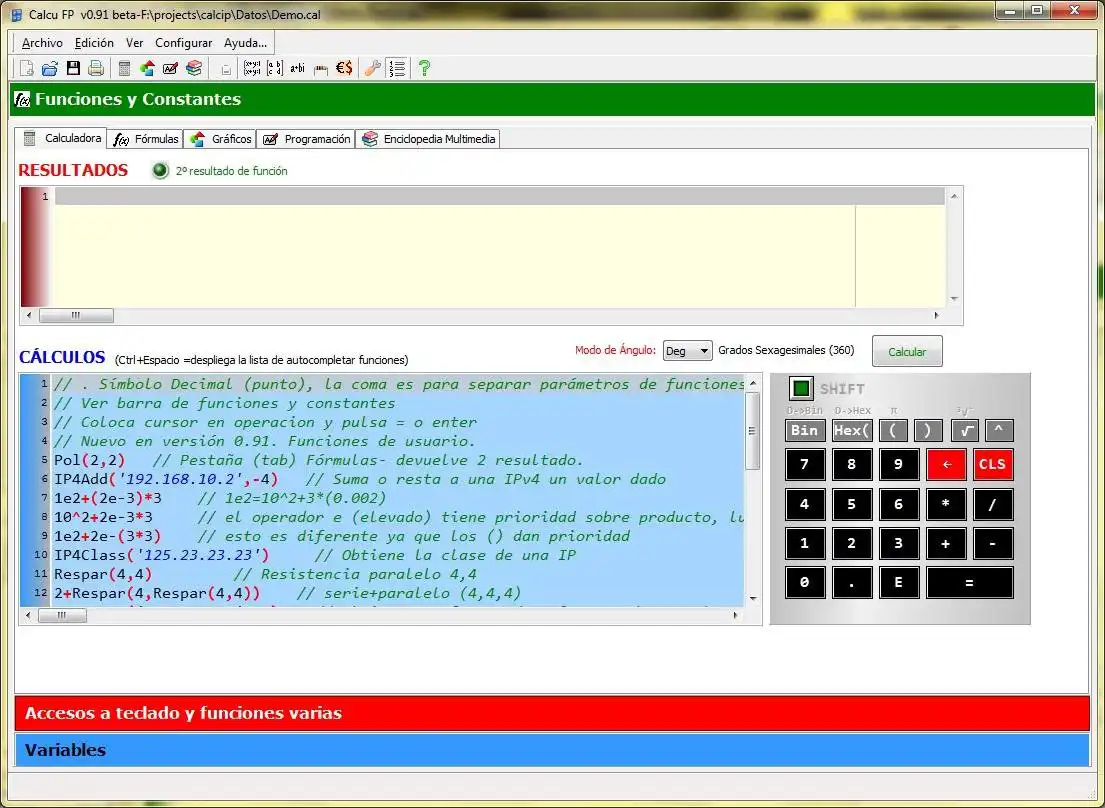Click the ruler units conversion icon
Image resolution: width=1105 pixels, height=808 pixels.
(321, 69)
